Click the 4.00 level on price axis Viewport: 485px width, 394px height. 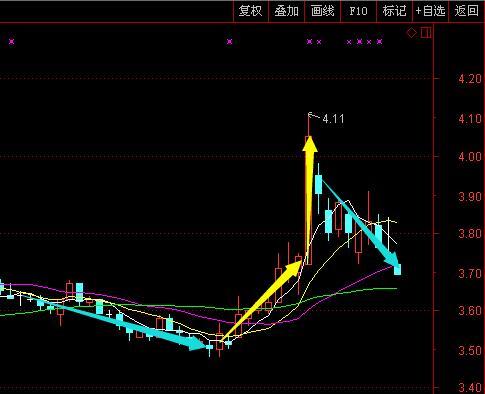pyautogui.click(x=470, y=157)
